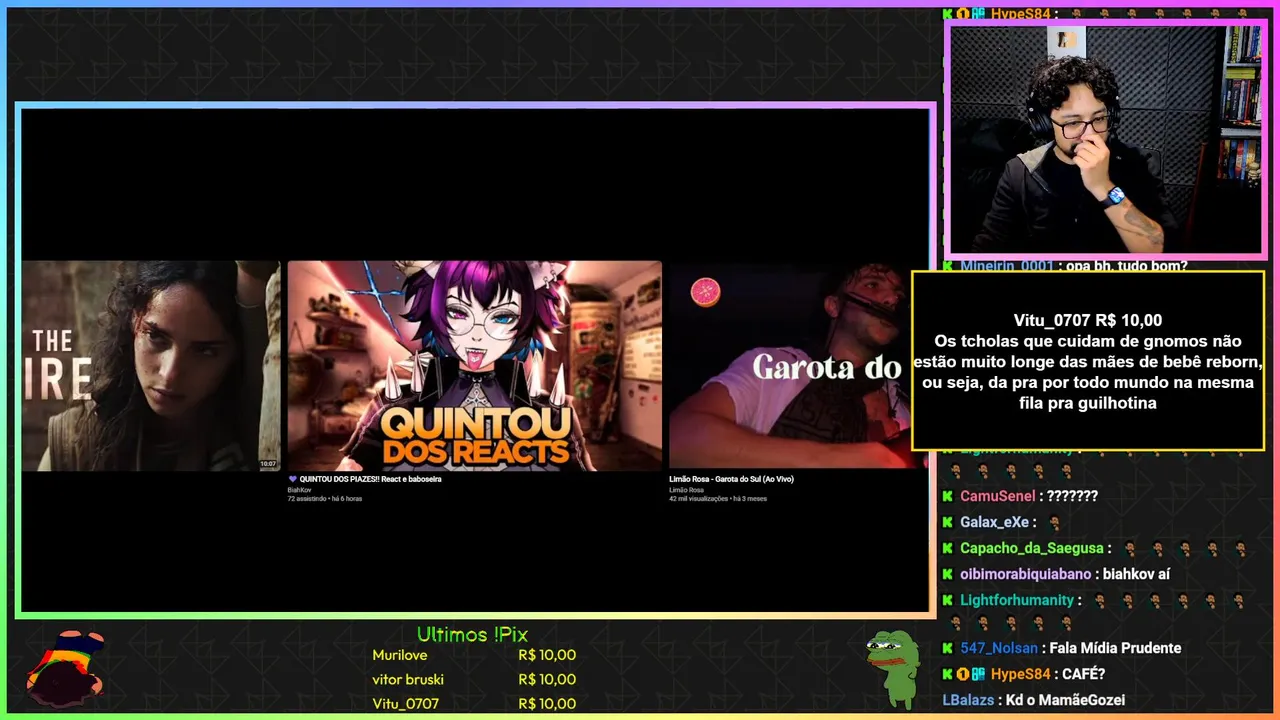Click the LBalazs username in chat
Viewport: 1280px width, 720px height.
pyautogui.click(x=968, y=700)
